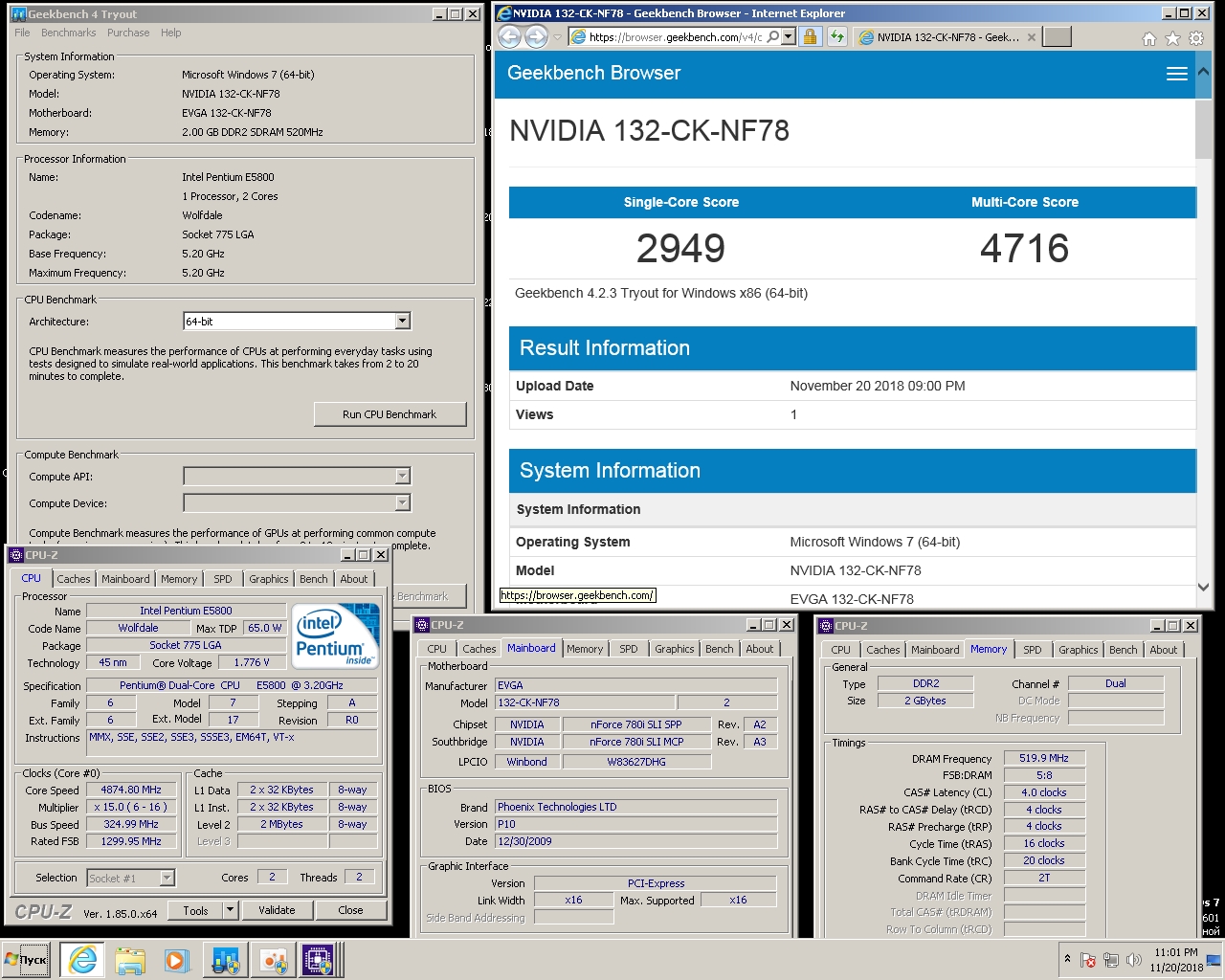Click the CPU-Z Tools button
The height and width of the screenshot is (980, 1225).
[x=195, y=910]
